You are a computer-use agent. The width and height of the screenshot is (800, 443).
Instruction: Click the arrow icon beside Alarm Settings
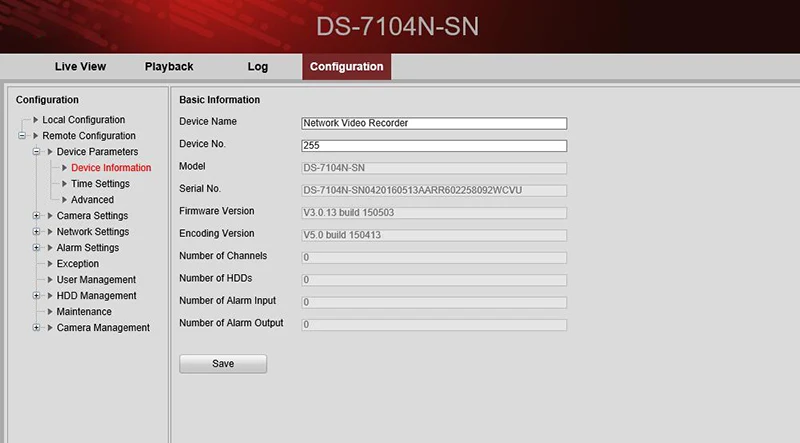point(50,248)
